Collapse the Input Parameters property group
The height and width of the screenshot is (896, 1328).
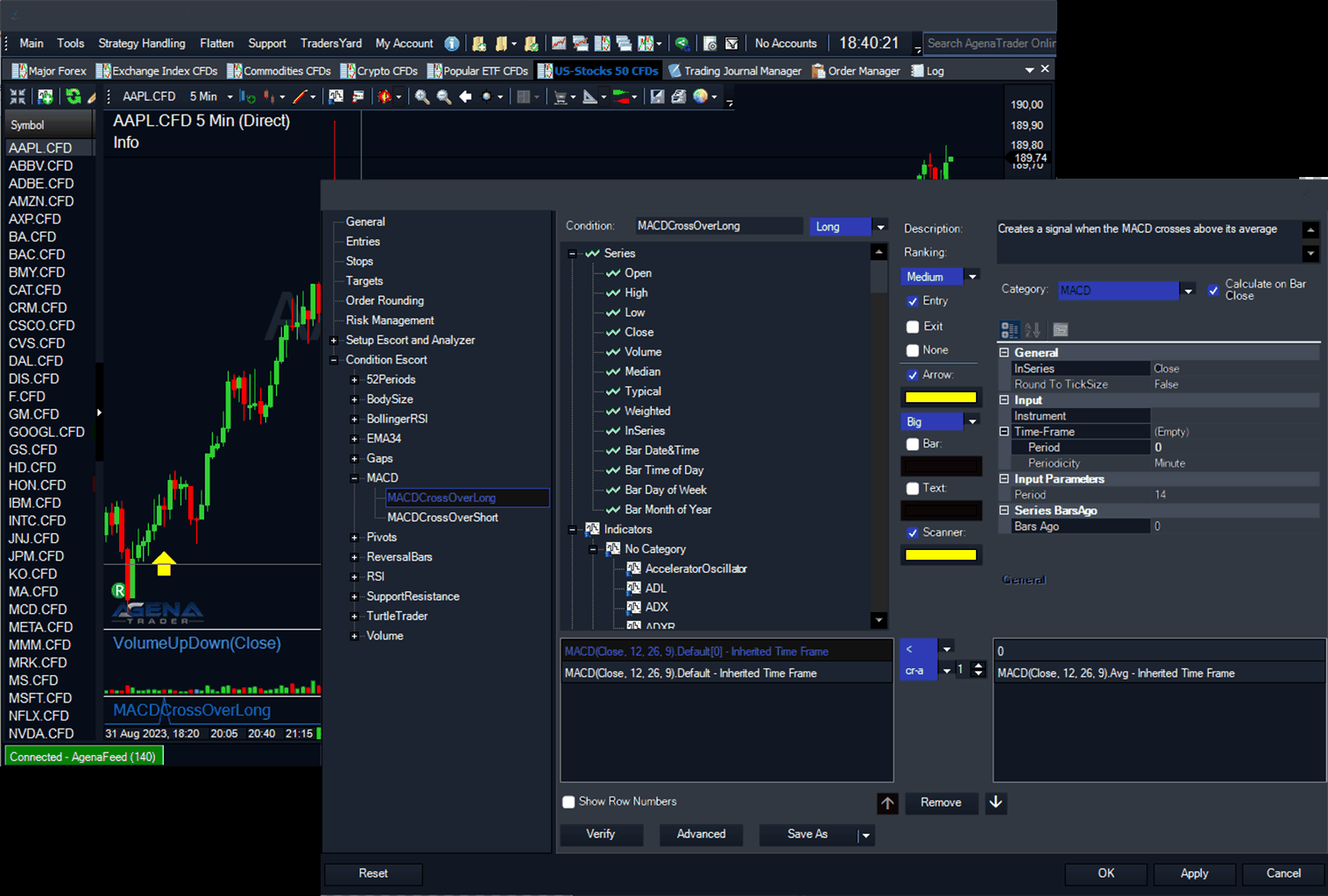[x=1005, y=479]
